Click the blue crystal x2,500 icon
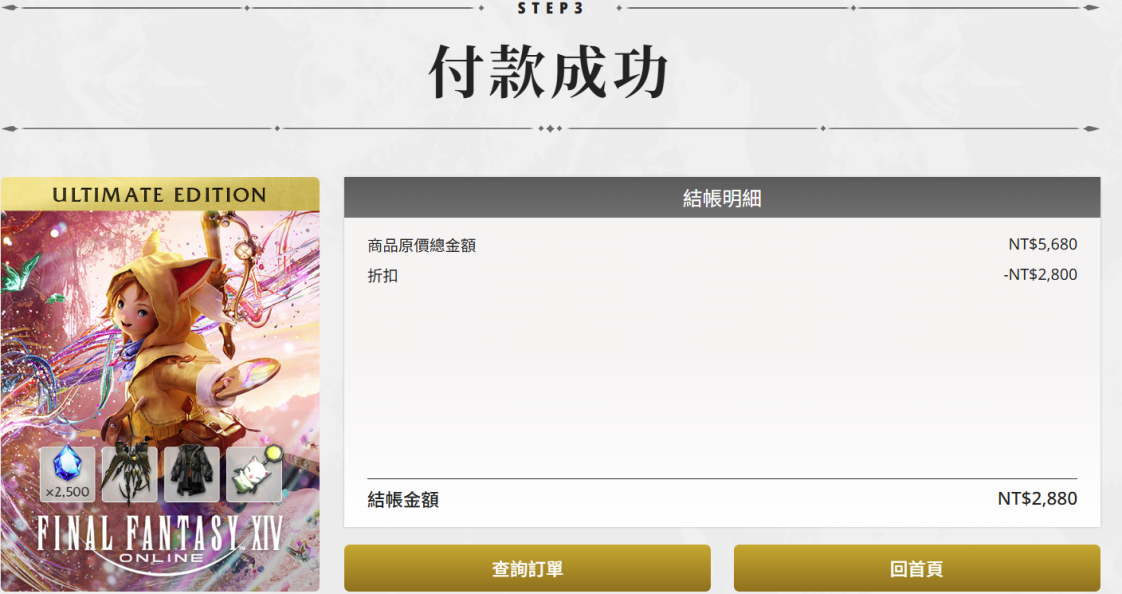 point(67,474)
